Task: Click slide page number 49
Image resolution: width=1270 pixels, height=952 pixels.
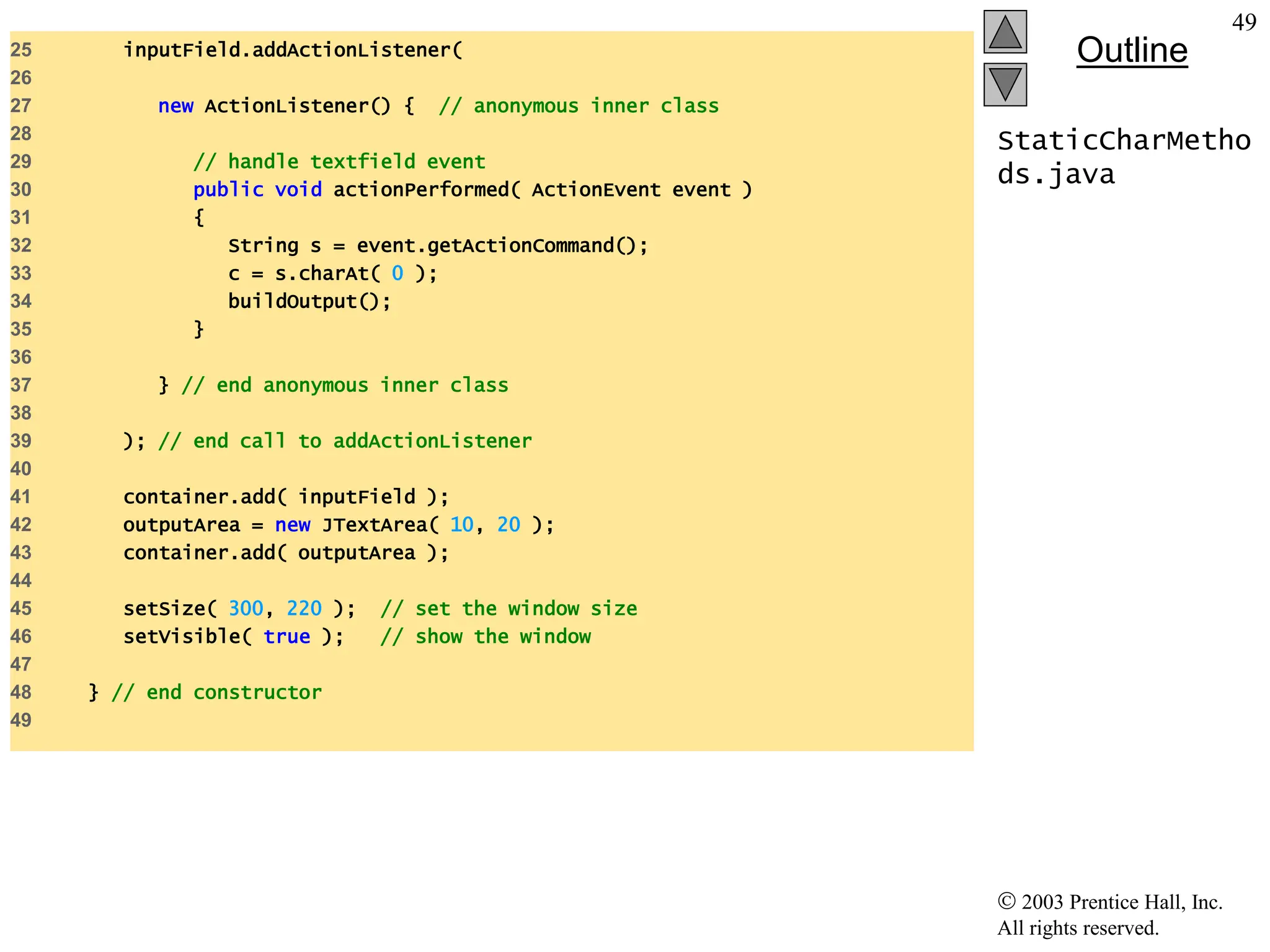Action: coord(1243,22)
